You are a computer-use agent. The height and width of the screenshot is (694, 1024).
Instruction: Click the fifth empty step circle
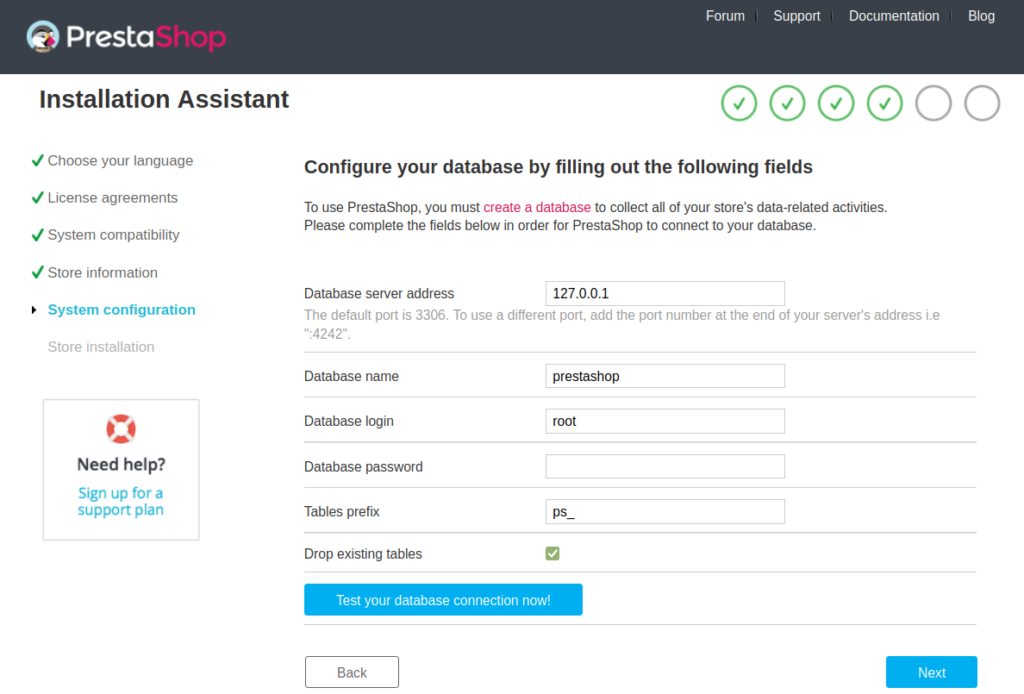tap(933, 103)
